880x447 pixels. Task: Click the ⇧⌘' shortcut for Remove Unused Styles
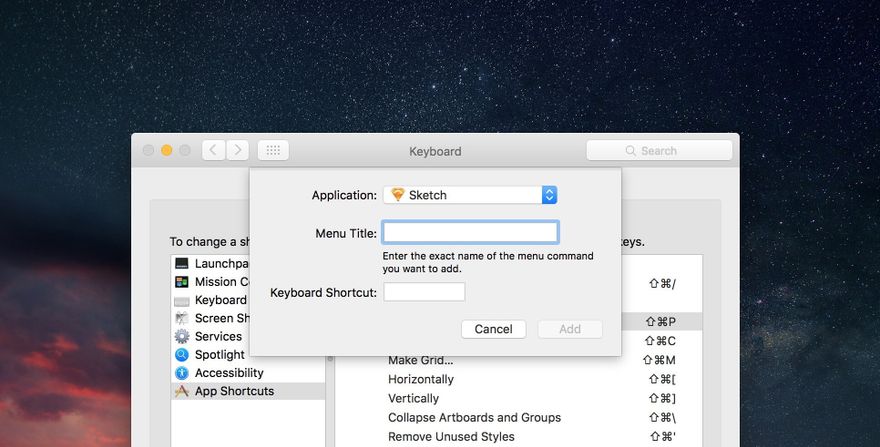[663, 436]
